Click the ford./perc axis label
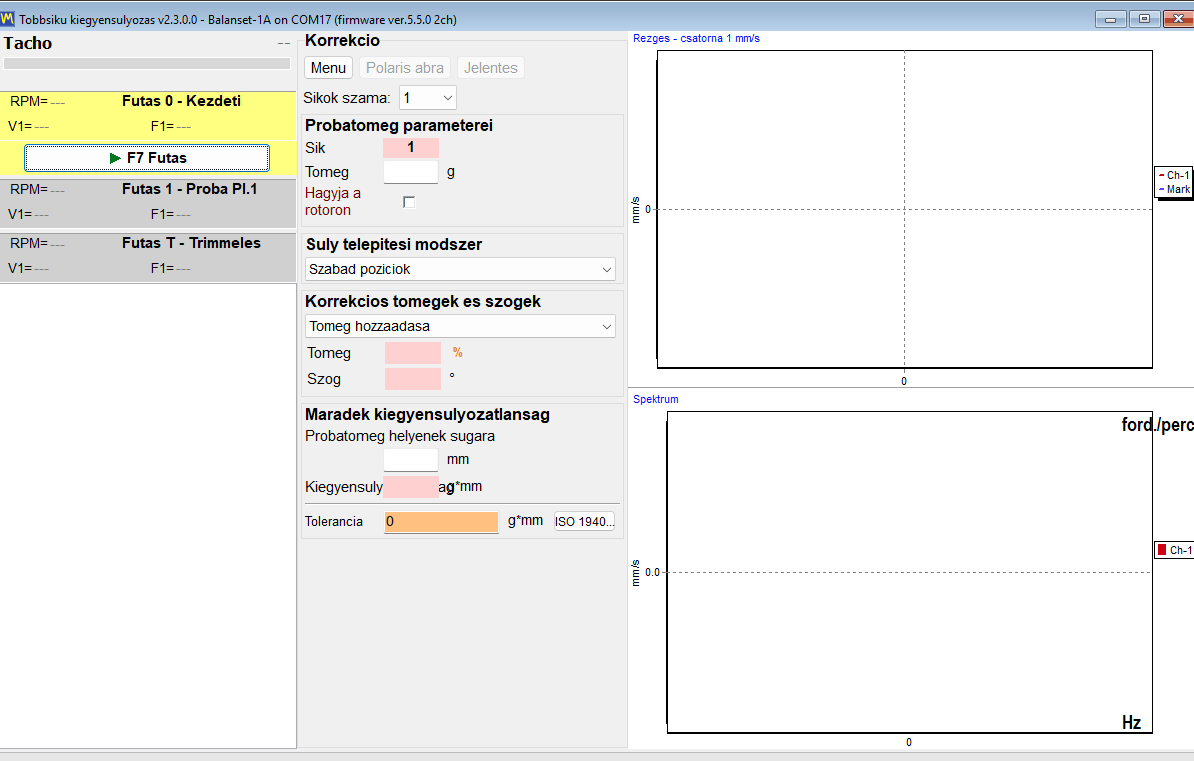1194x761 pixels. tap(1157, 424)
